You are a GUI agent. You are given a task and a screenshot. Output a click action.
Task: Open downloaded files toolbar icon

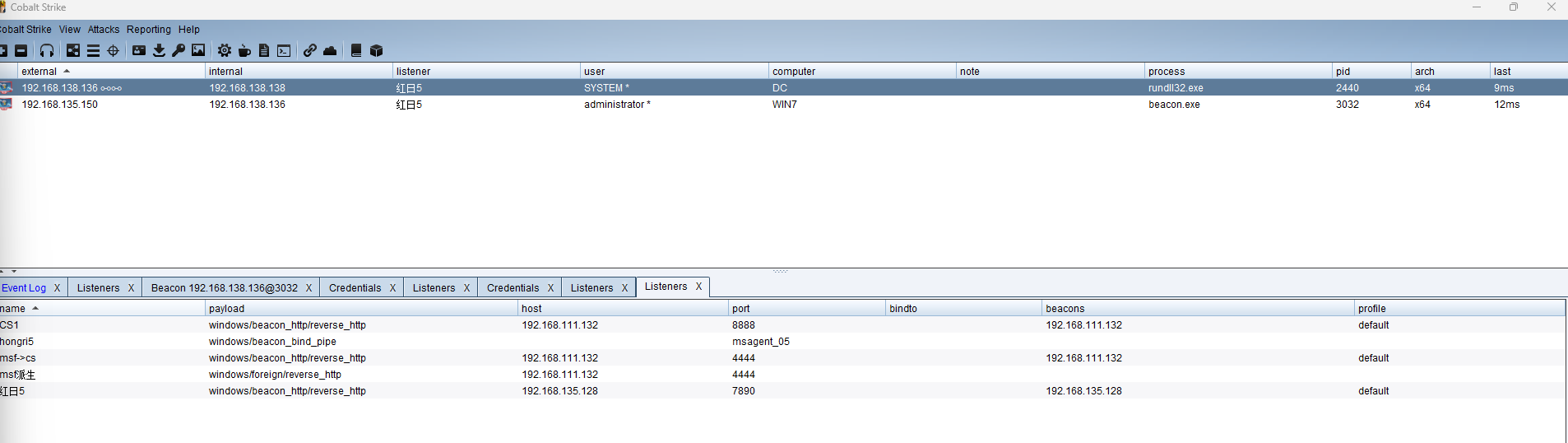pos(159,51)
